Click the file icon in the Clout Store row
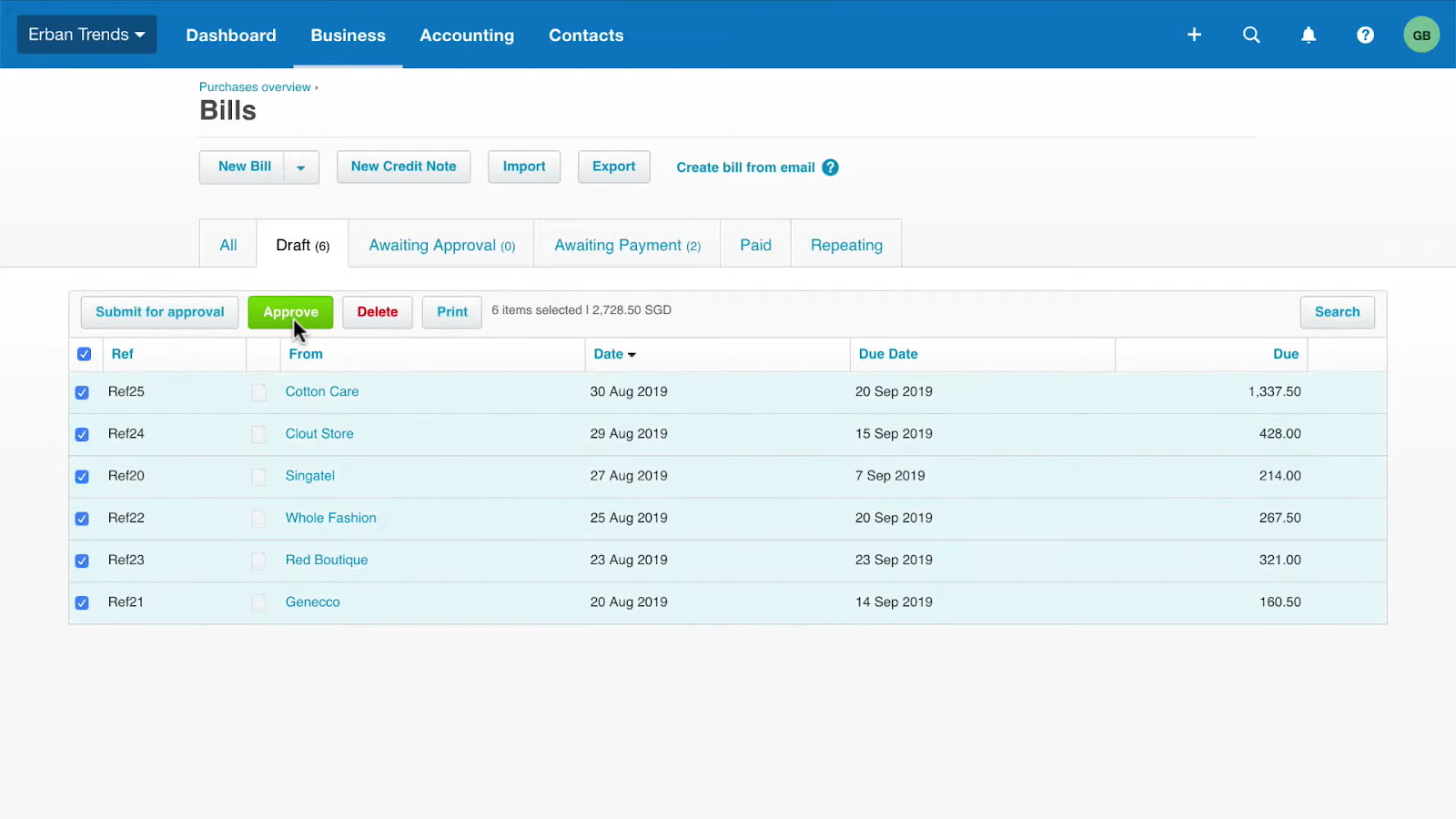The width and height of the screenshot is (1456, 819). pyautogui.click(x=259, y=434)
